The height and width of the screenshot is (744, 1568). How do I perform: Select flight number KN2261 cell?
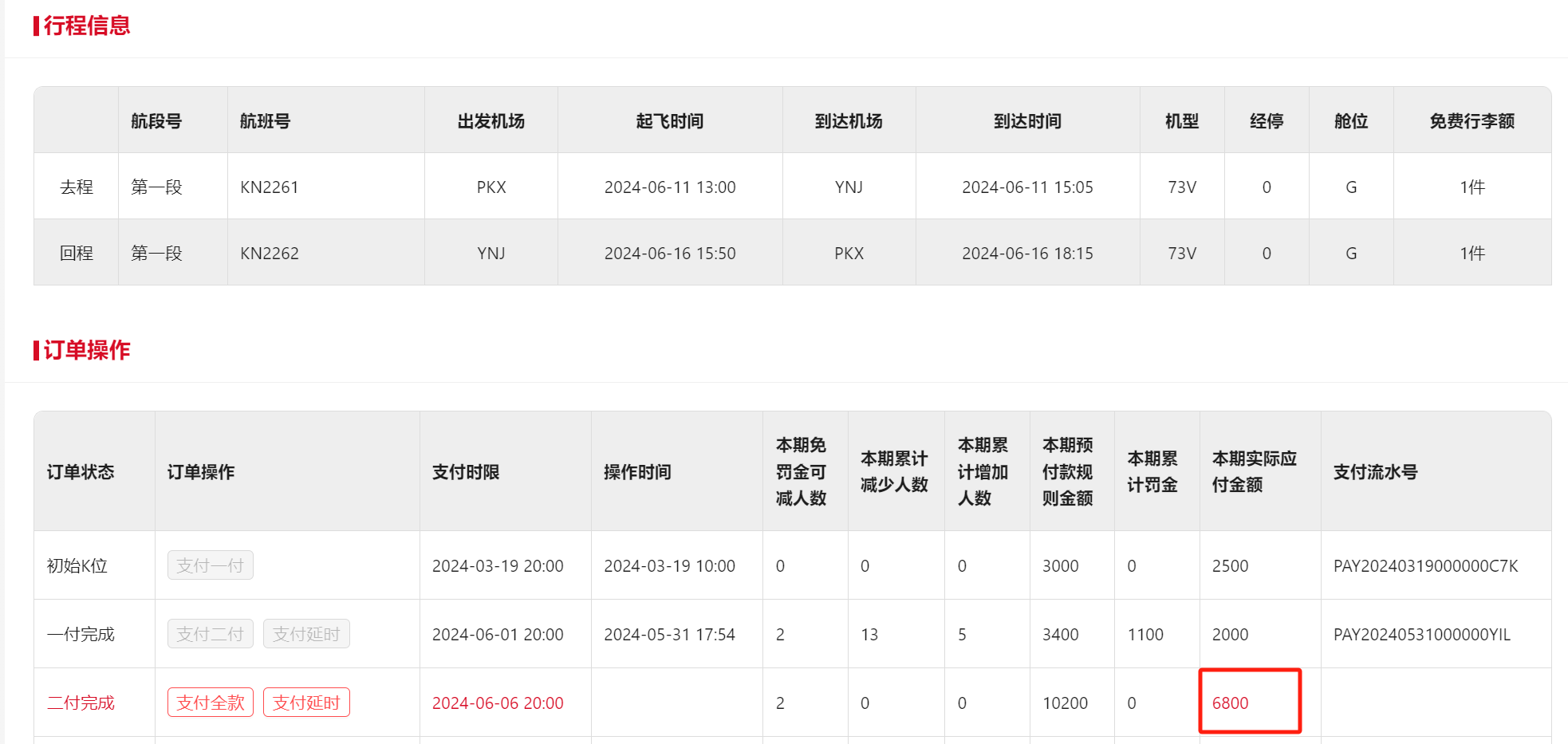(x=270, y=187)
